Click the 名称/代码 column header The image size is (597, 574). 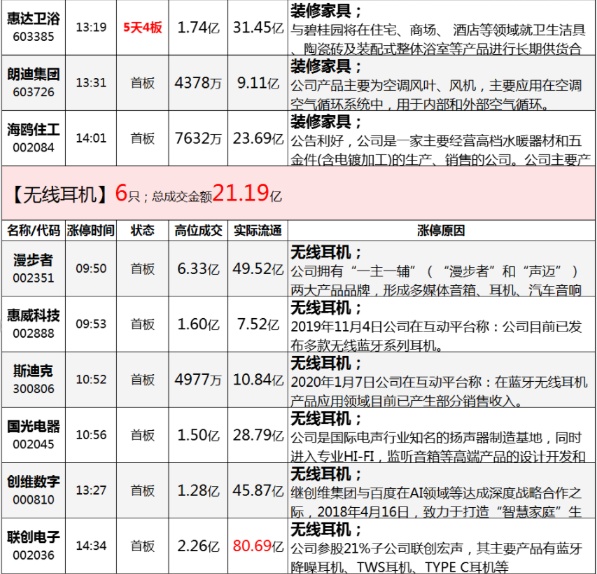tap(34, 230)
